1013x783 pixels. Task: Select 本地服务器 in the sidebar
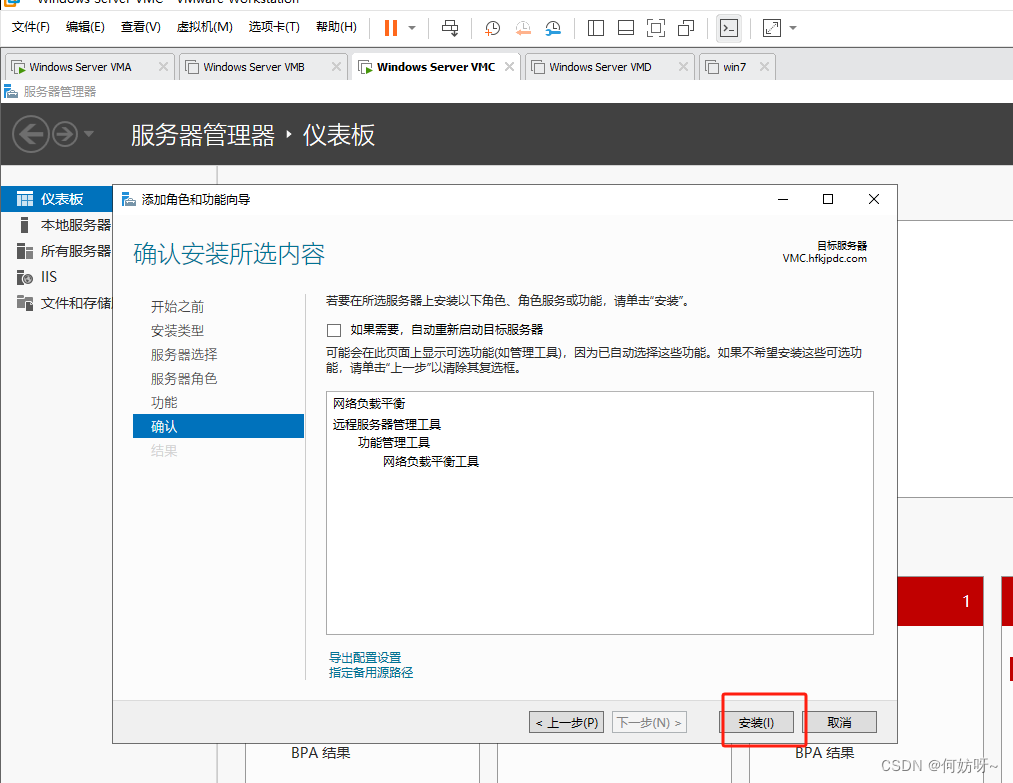coord(75,225)
